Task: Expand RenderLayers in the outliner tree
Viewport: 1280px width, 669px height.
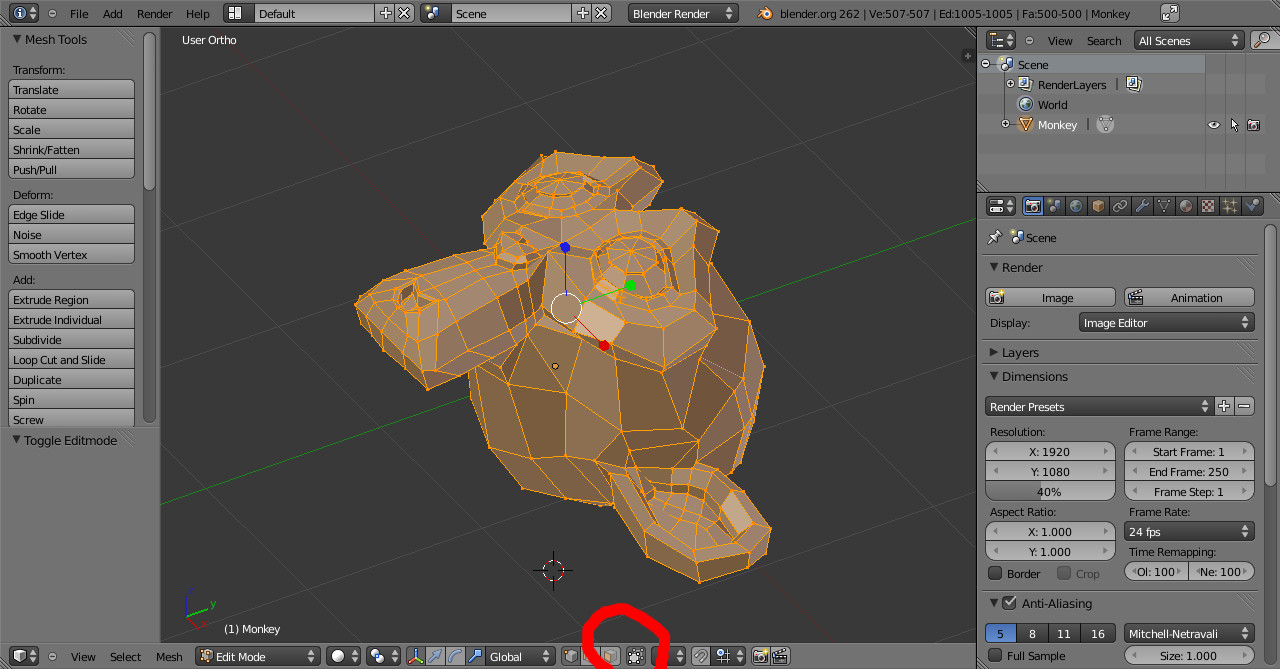Action: coord(1010,84)
